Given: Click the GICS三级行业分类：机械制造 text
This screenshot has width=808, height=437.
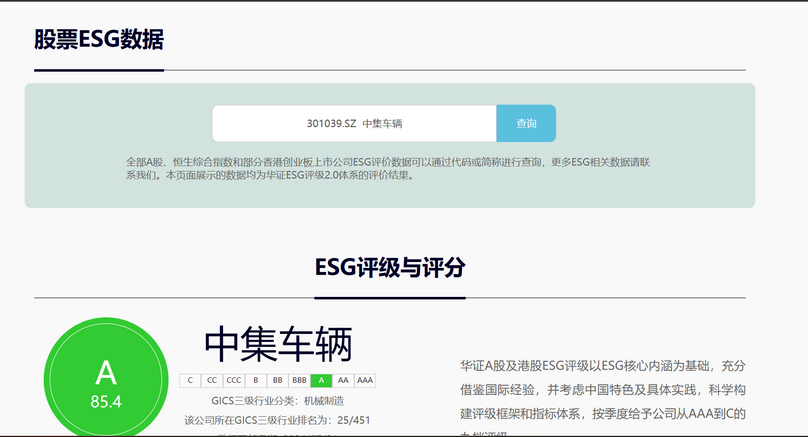Looking at the screenshot, I should tap(277, 401).
